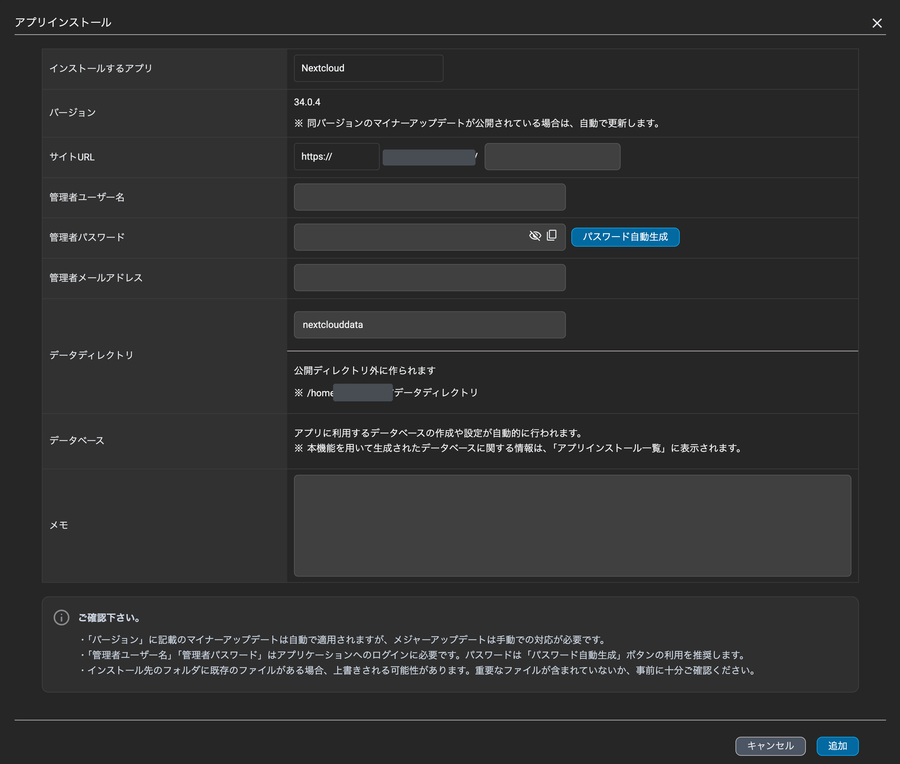Click the 追加 button
Screen dimensions: 900x764
click(837, 746)
